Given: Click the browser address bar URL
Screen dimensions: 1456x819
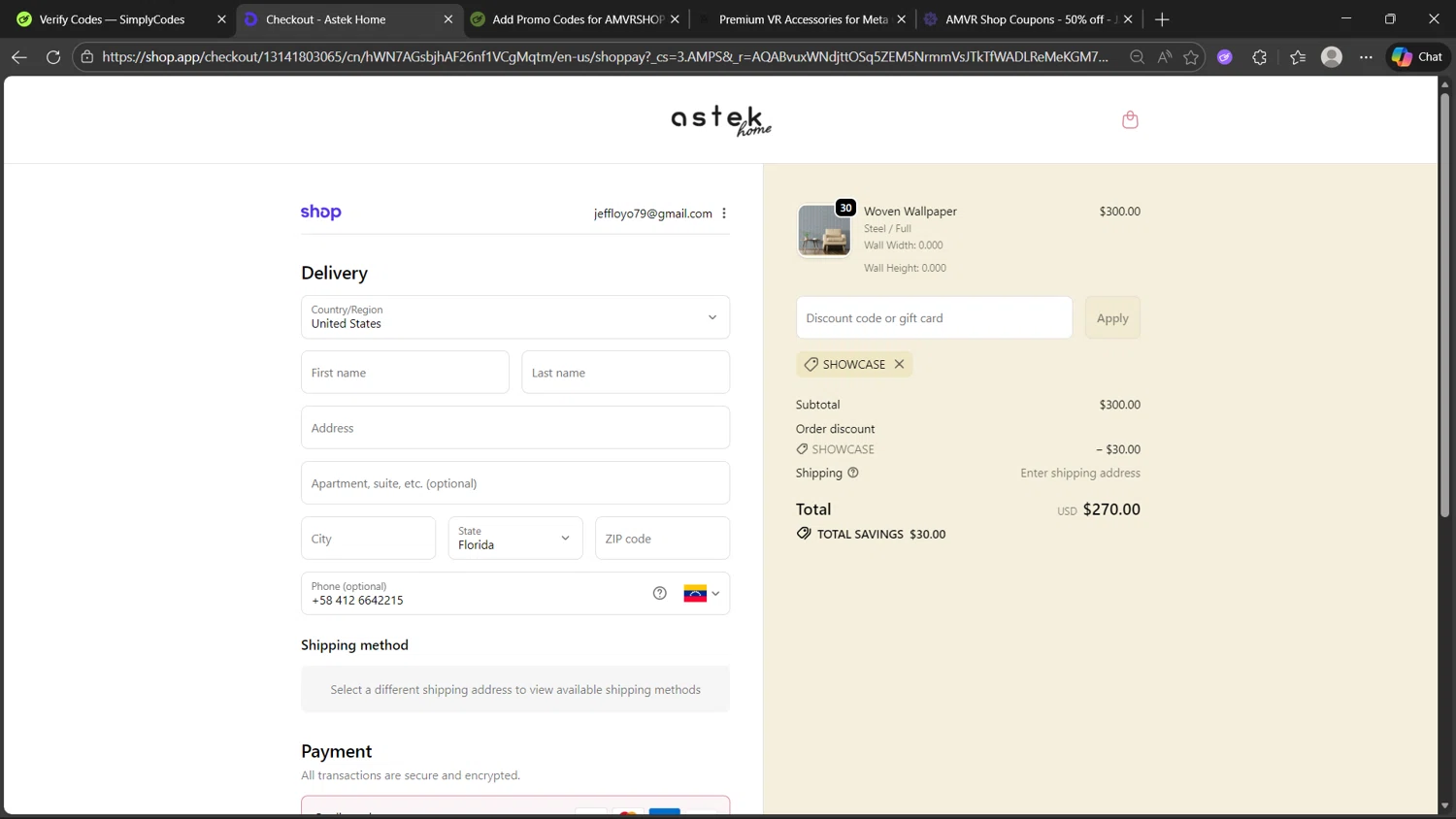Looking at the screenshot, I should (605, 57).
